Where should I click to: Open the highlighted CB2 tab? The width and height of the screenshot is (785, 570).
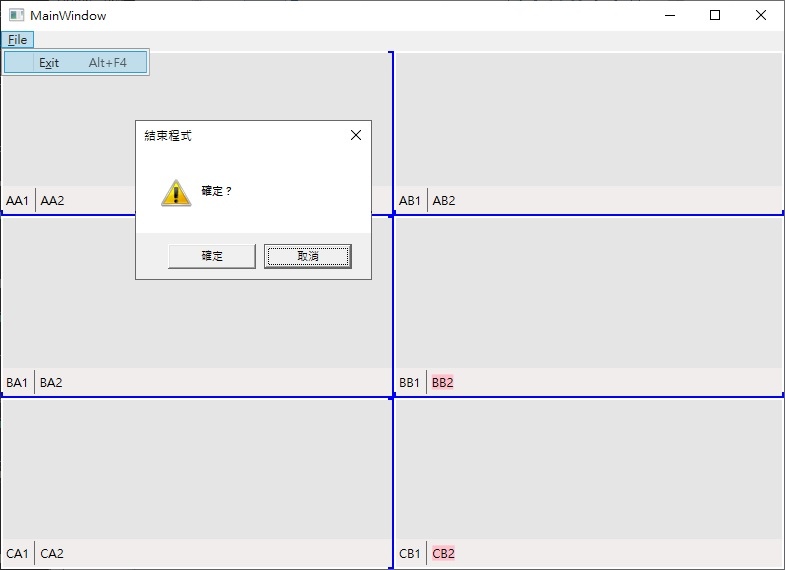pos(444,553)
